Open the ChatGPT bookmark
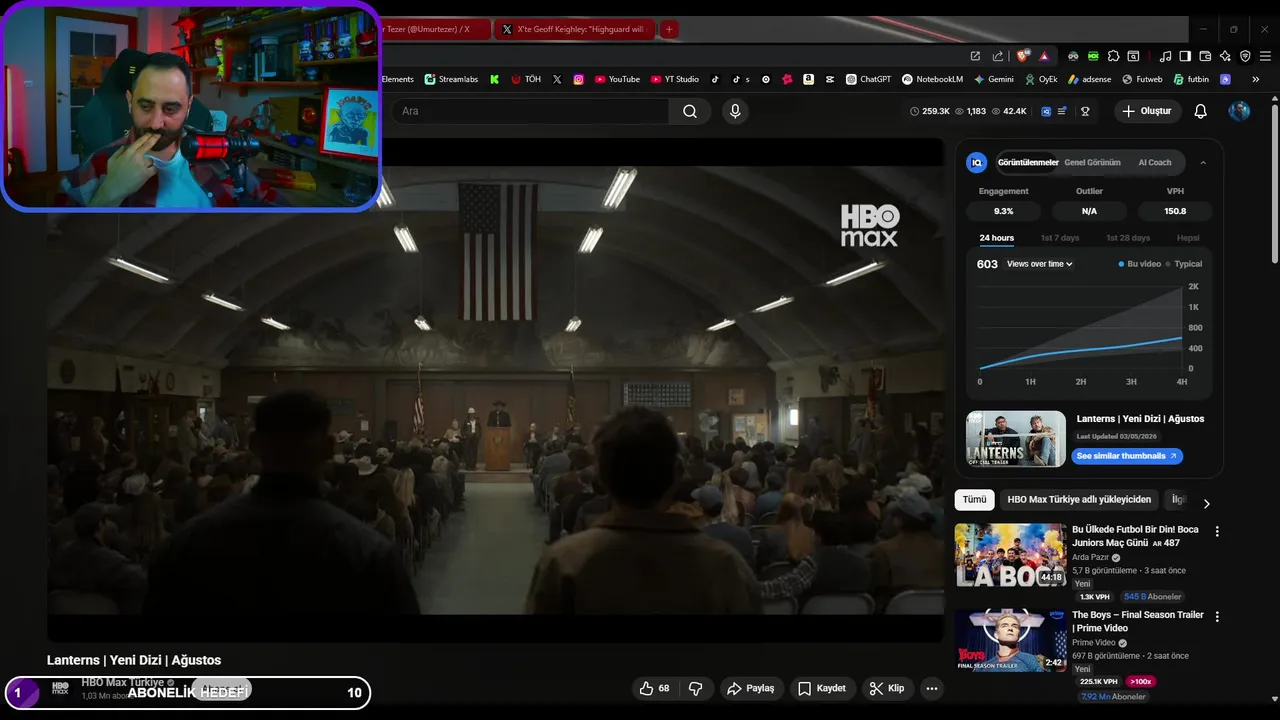 point(868,79)
